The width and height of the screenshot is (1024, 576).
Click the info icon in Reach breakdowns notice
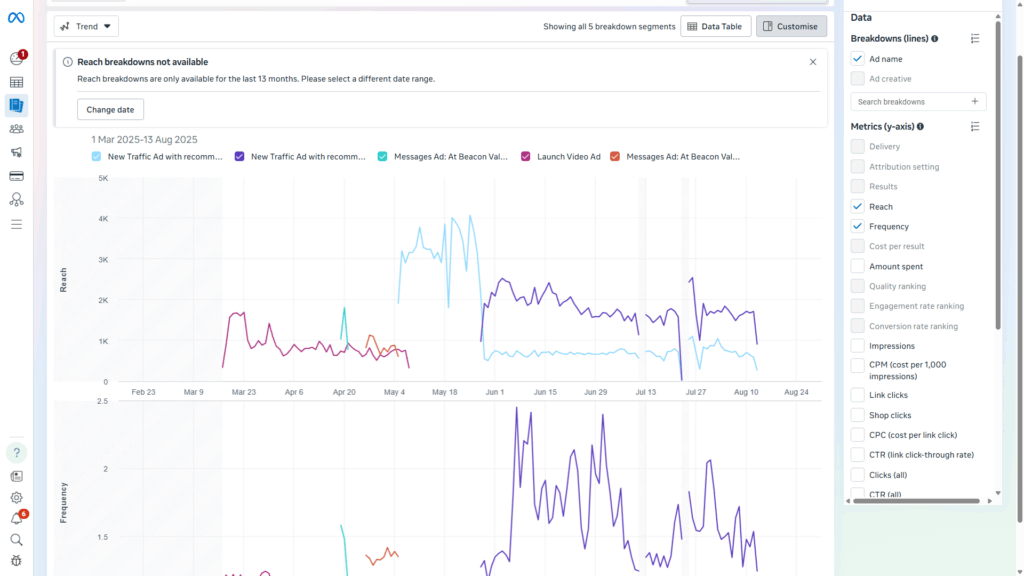click(x=67, y=62)
